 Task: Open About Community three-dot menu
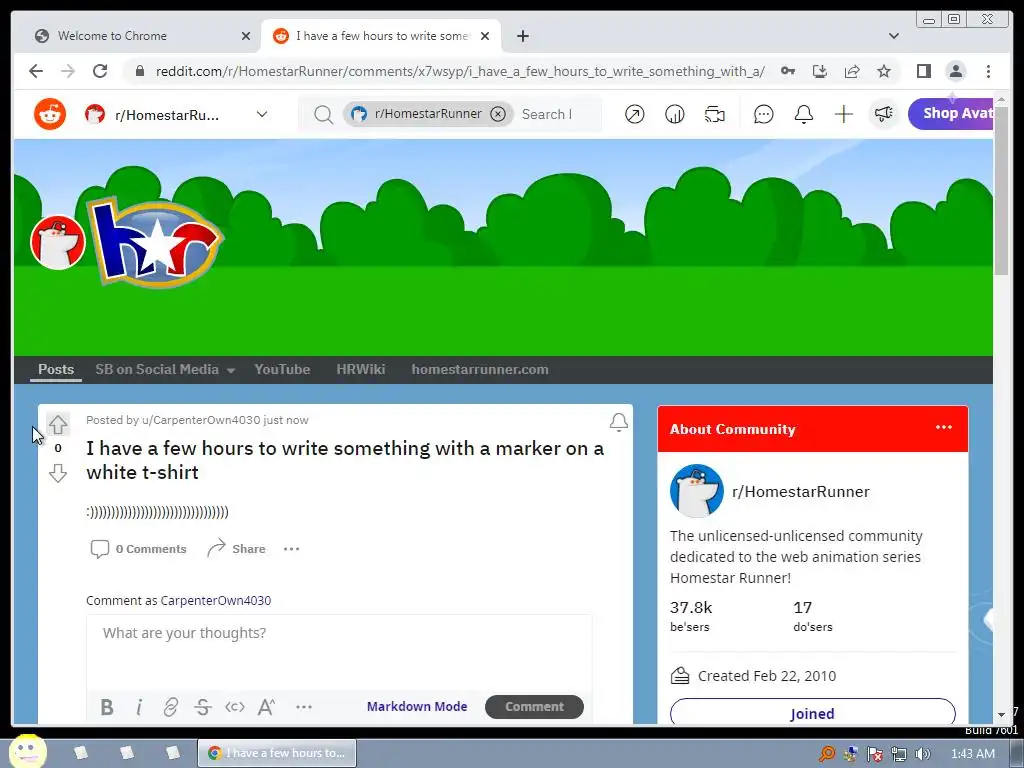[x=944, y=427]
